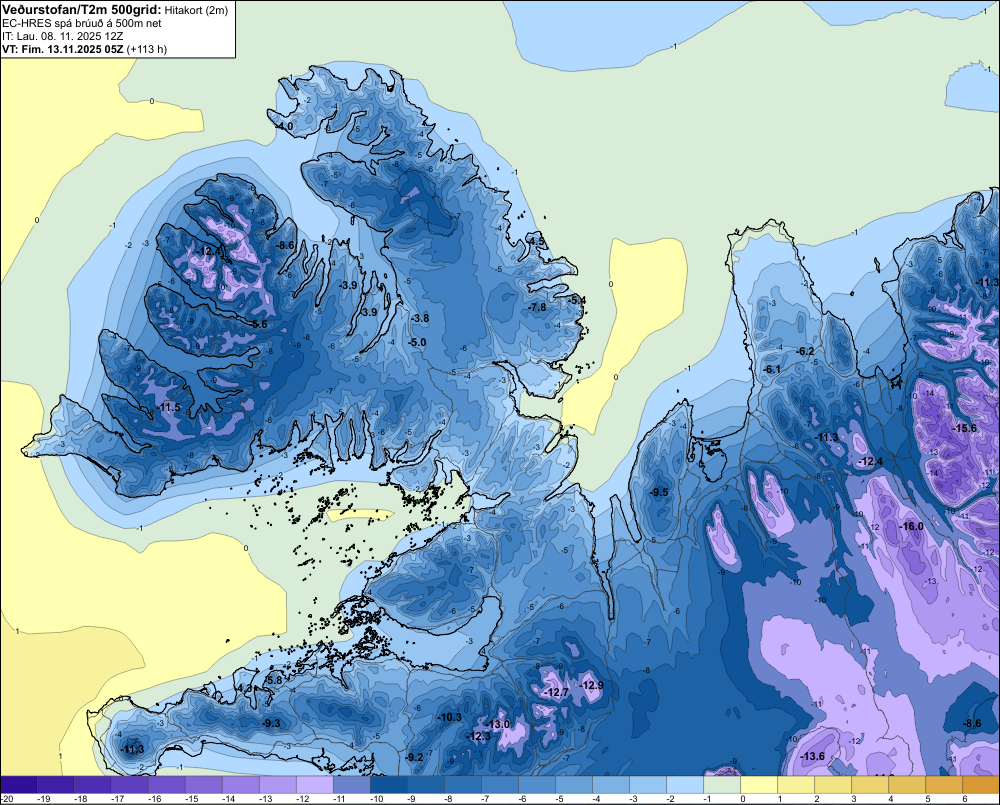
Task: Select the -5.8 temperature label
Action: click(x=273, y=681)
